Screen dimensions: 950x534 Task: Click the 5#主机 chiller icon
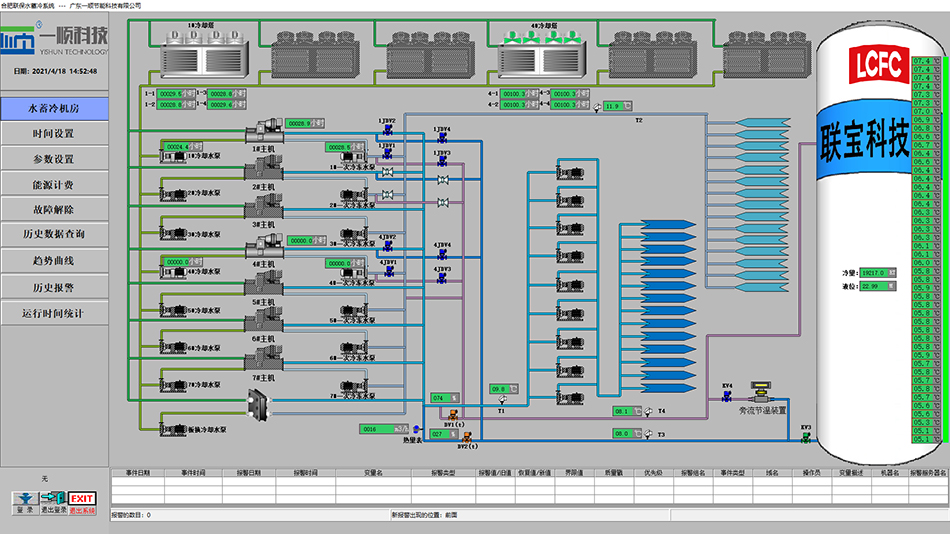pyautogui.click(x=264, y=284)
